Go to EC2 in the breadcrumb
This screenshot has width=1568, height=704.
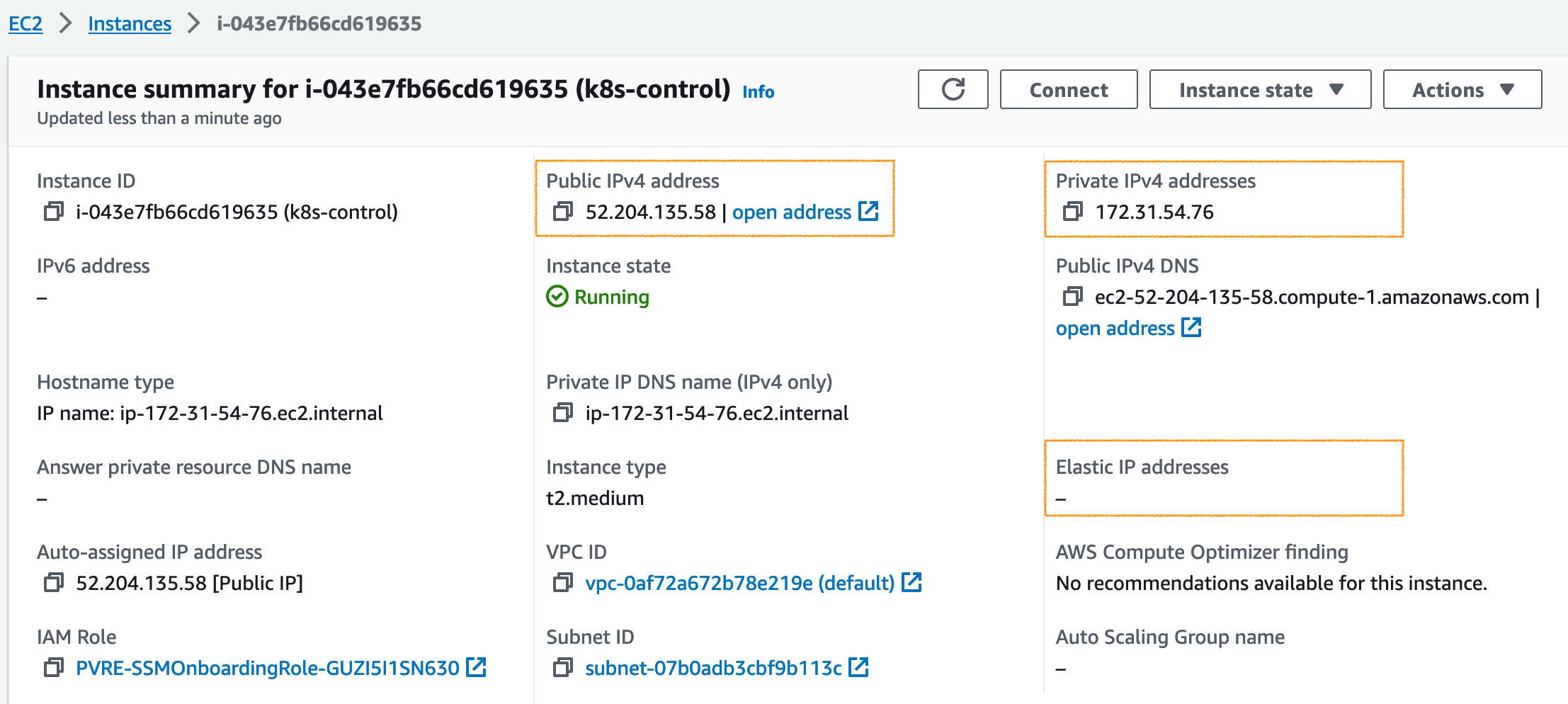click(25, 23)
